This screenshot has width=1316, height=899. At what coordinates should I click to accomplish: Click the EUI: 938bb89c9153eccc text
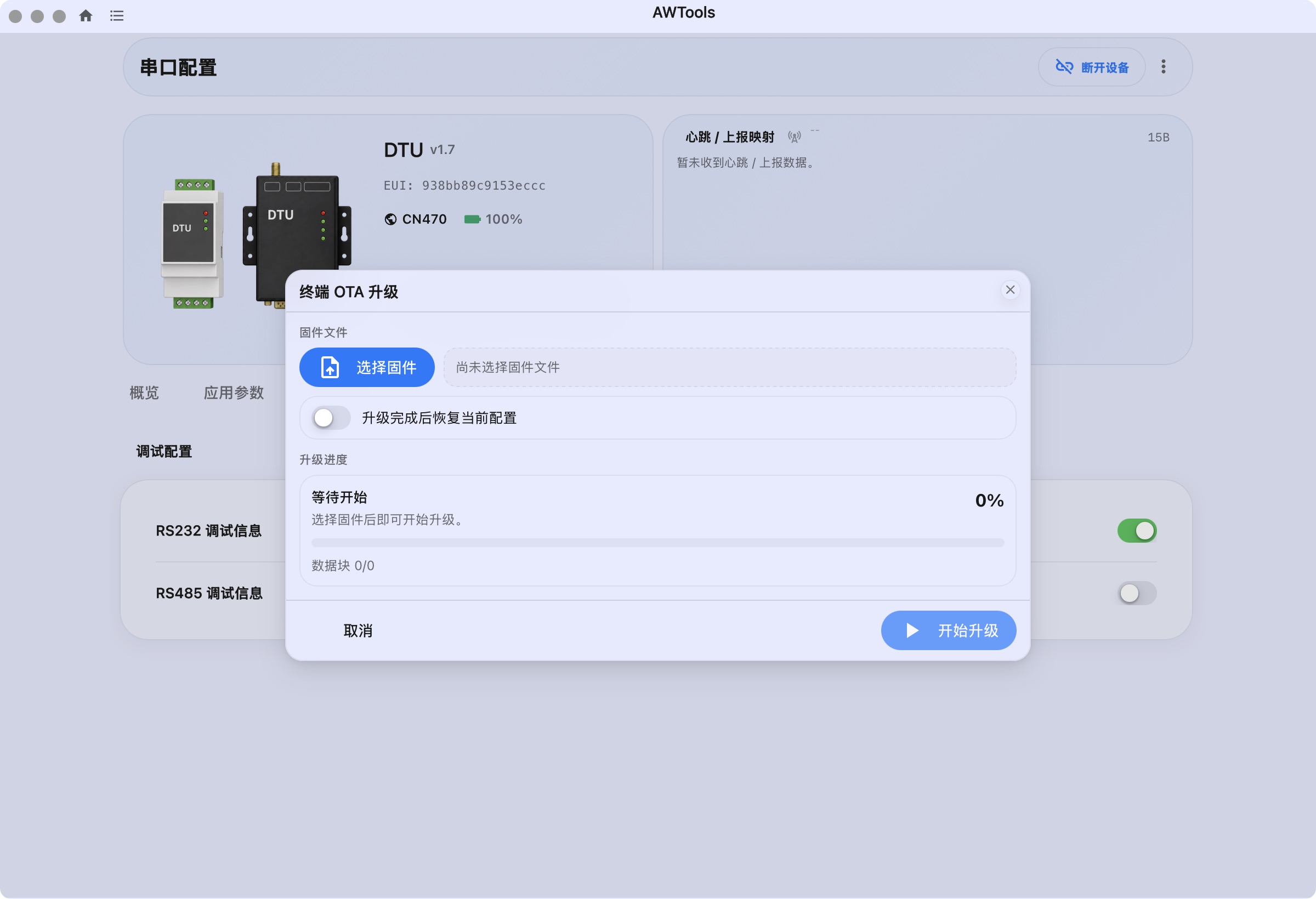464,186
